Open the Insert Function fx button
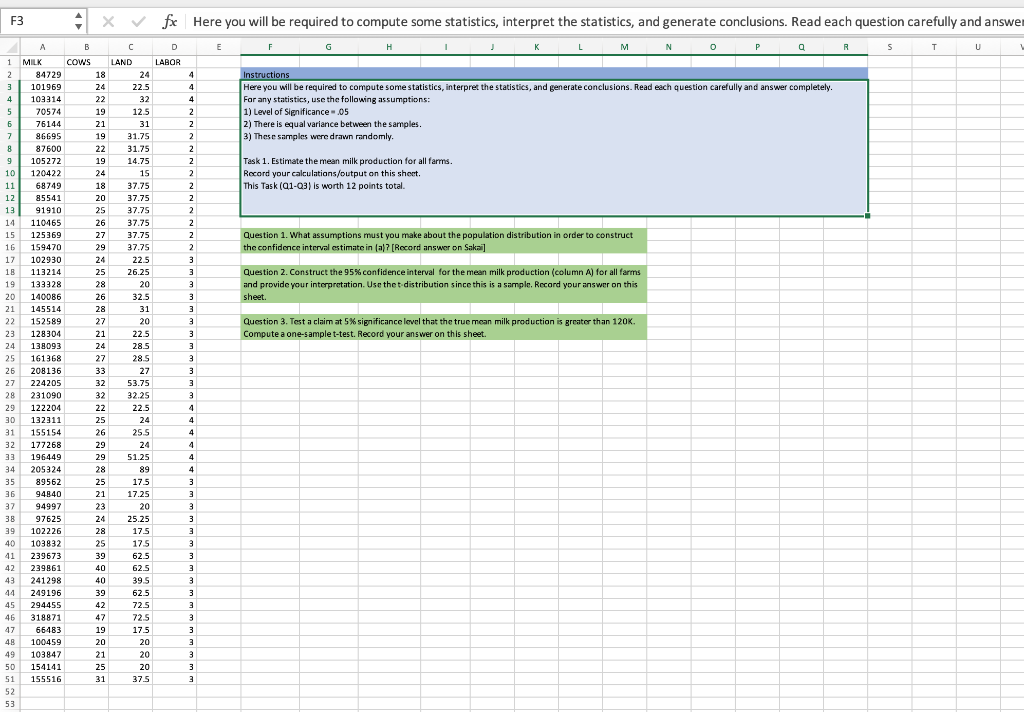The image size is (1024, 712). 169,22
